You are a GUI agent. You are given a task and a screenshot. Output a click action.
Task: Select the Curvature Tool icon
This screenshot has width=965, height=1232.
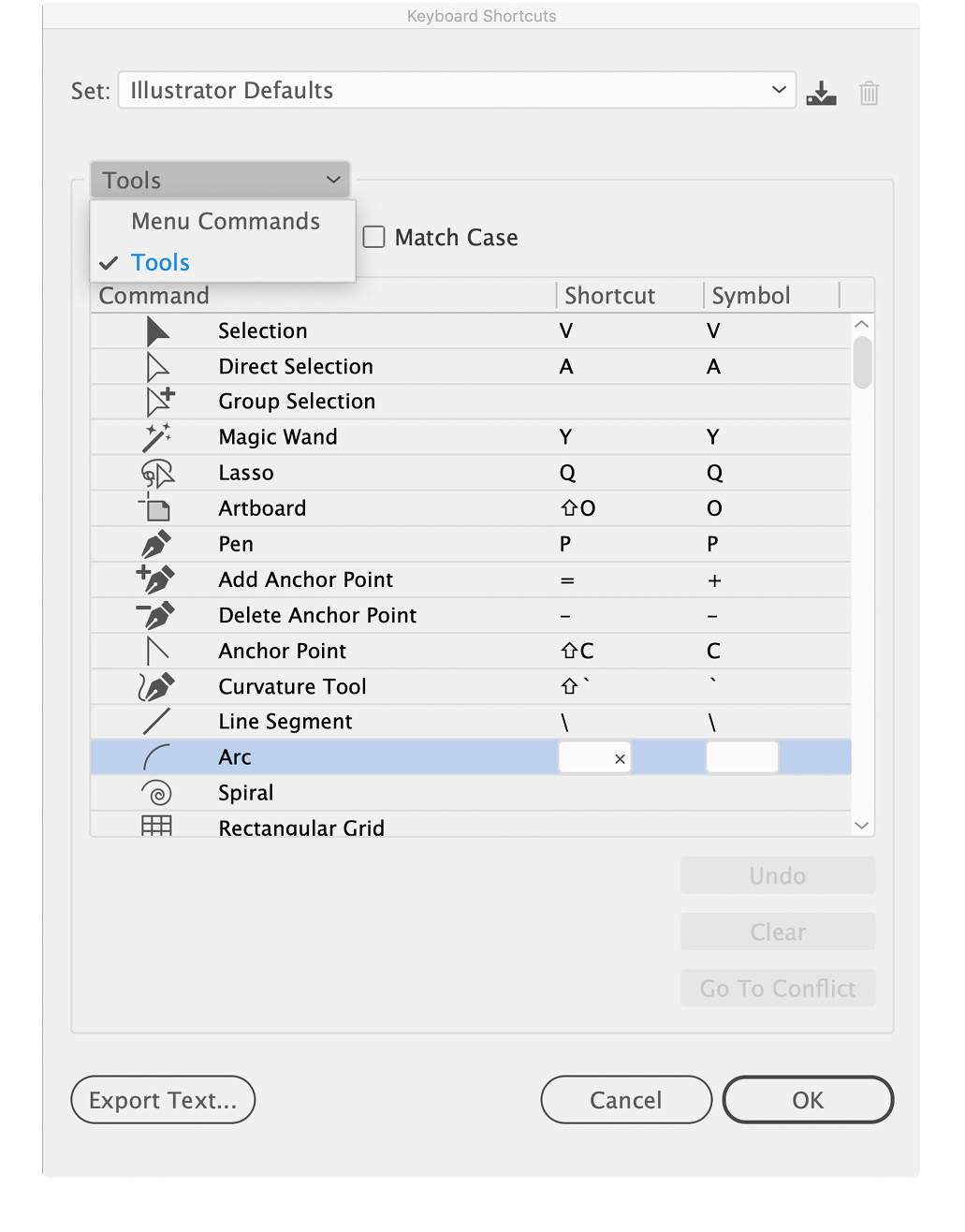click(x=155, y=686)
